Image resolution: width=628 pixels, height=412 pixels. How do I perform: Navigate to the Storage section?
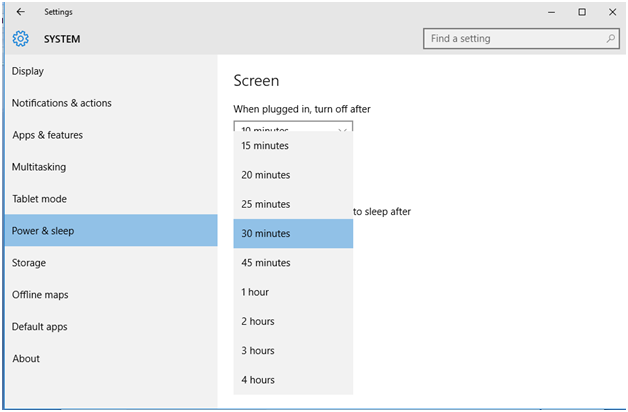click(29, 263)
